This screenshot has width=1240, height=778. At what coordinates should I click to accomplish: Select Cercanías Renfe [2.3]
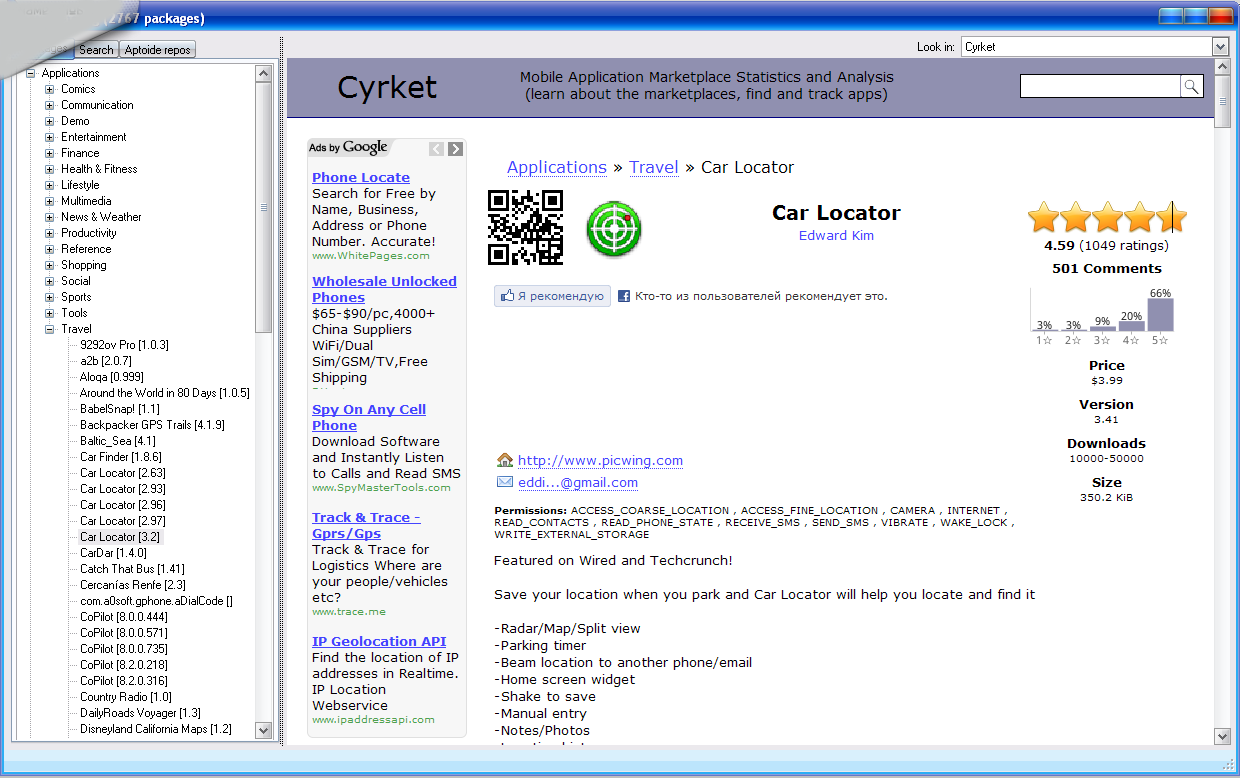click(x=133, y=585)
